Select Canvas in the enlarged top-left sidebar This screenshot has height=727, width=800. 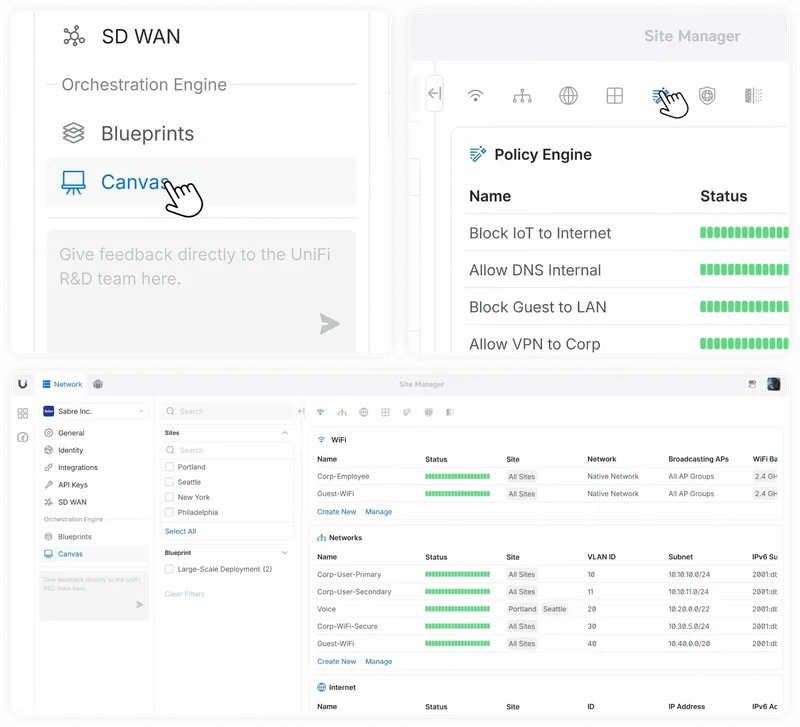pyautogui.click(x=202, y=182)
